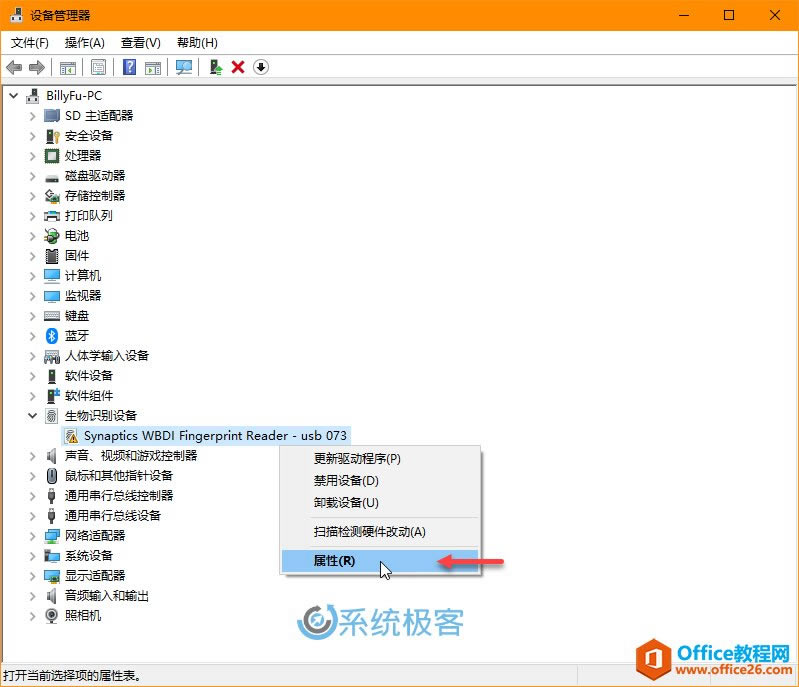The width and height of the screenshot is (799, 687).
Task: Select the 显示适配器 tree item label
Action: click(95, 576)
